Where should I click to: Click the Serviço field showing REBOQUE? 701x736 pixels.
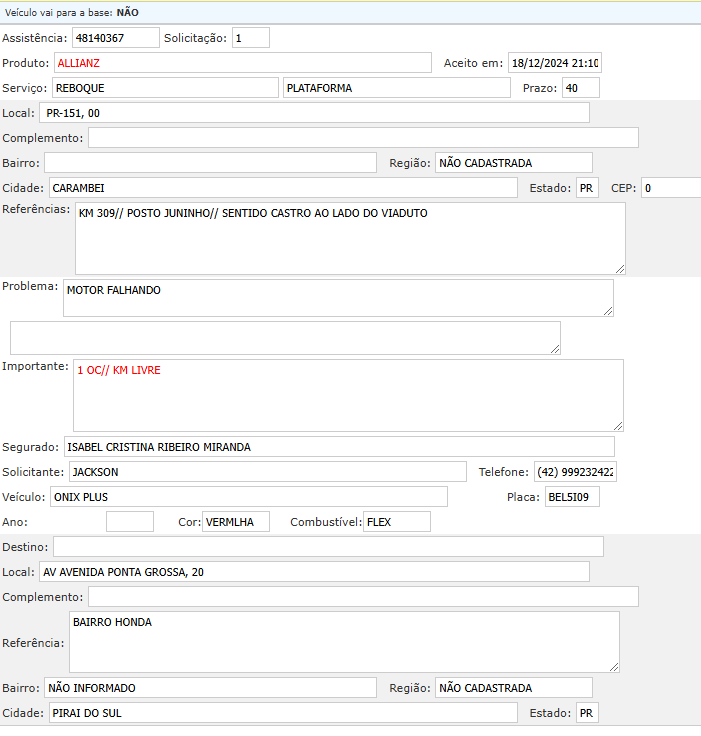(x=165, y=88)
